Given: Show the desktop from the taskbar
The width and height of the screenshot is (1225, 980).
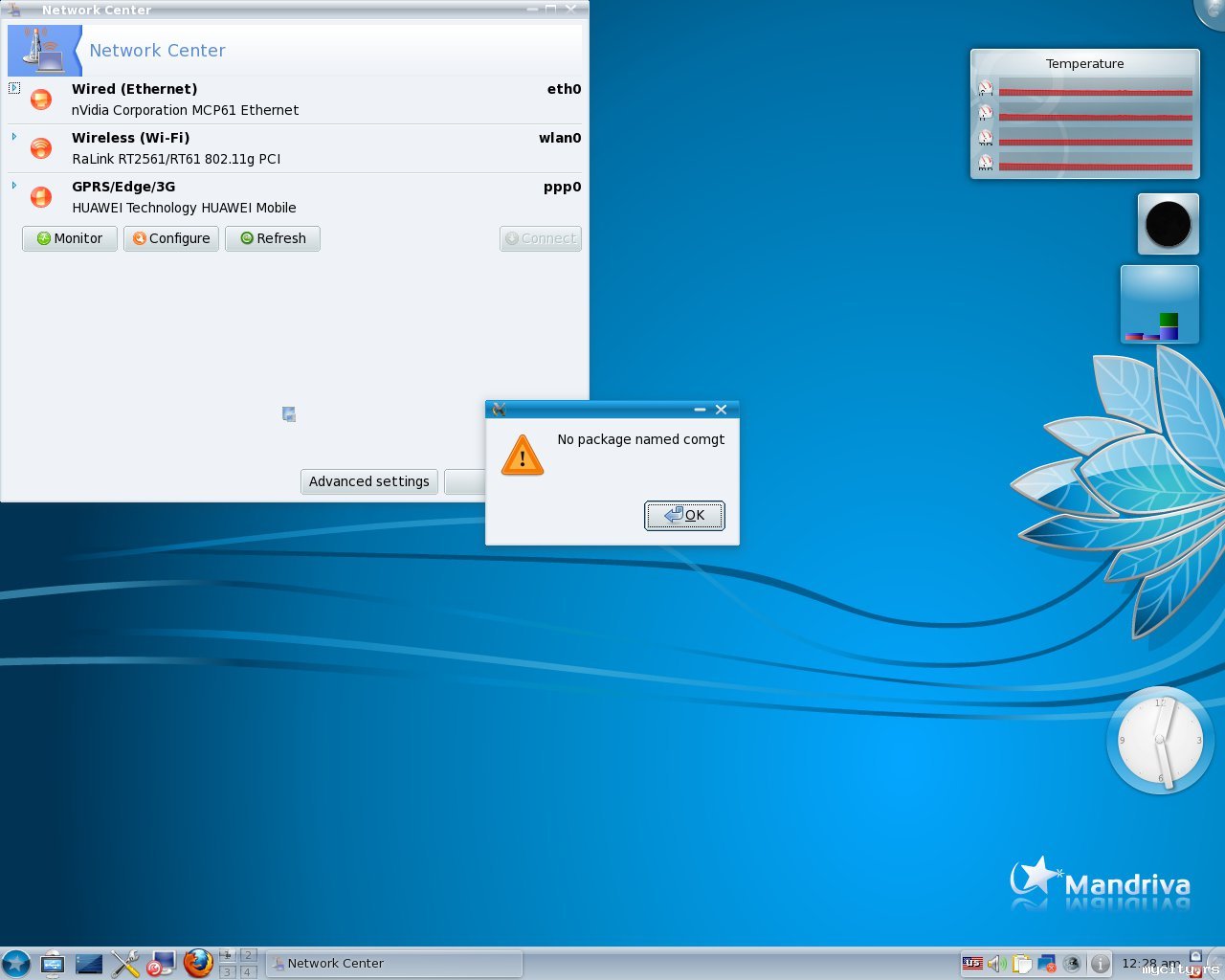Looking at the screenshot, I should click(89, 964).
